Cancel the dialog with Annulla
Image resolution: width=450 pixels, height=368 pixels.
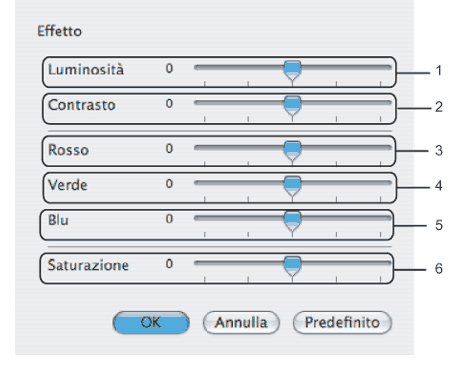click(241, 322)
